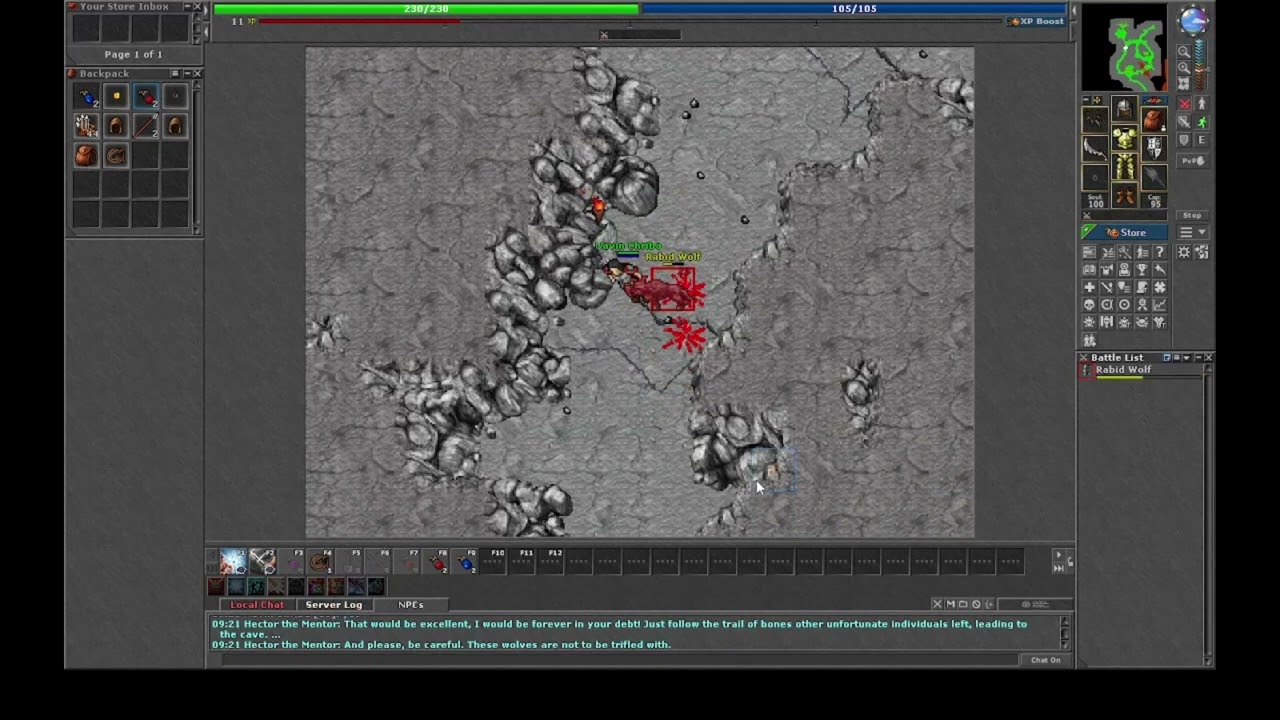Open the trophy icon in the control panel
This screenshot has width=1280, height=720.
pyautogui.click(x=1142, y=270)
